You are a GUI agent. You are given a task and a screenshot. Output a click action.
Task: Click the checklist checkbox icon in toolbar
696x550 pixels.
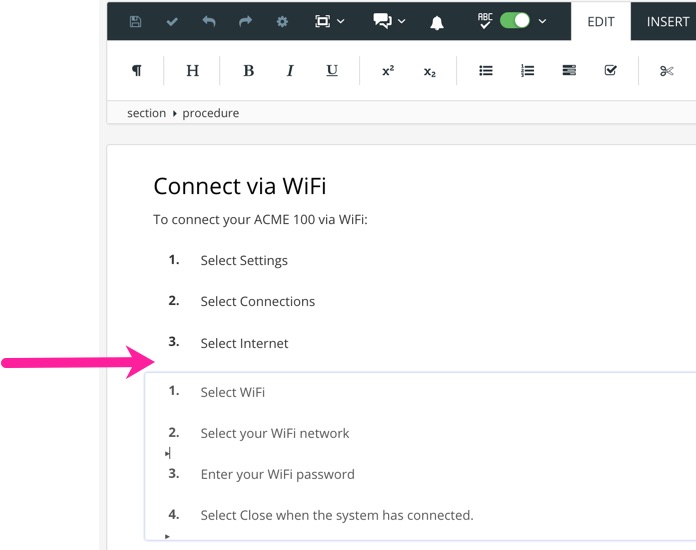[x=611, y=71]
